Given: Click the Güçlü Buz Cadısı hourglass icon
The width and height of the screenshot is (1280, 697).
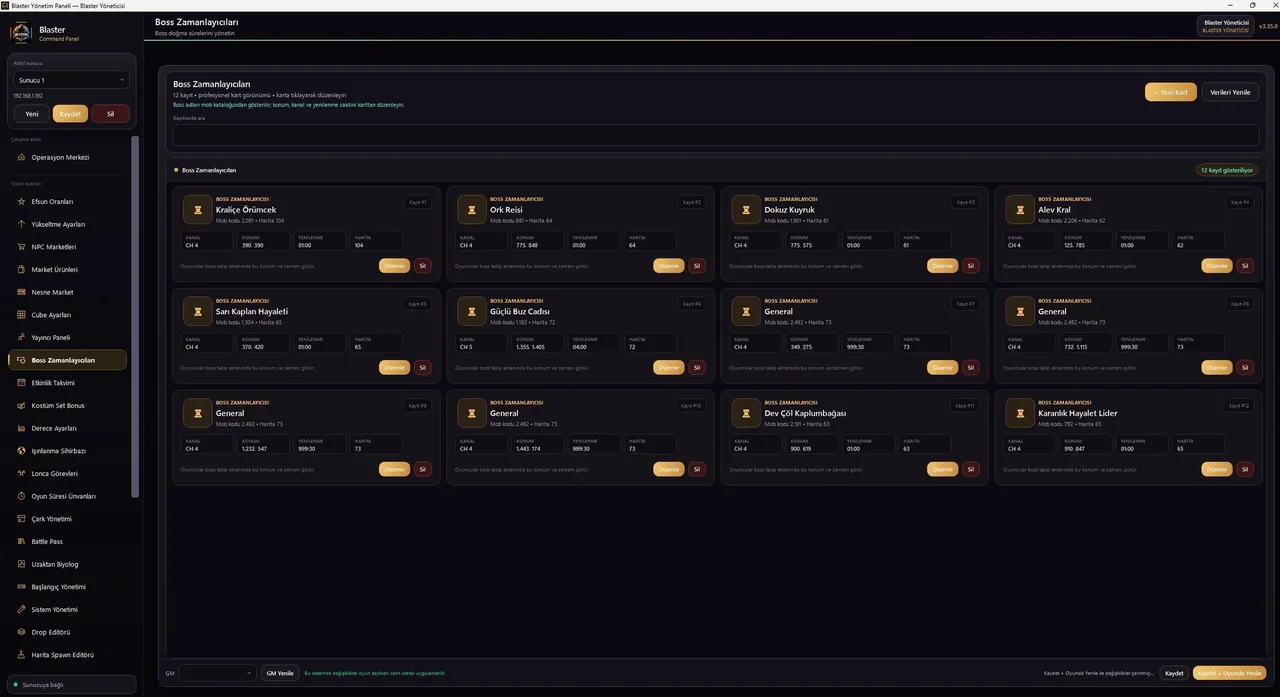Looking at the screenshot, I should [471, 311].
